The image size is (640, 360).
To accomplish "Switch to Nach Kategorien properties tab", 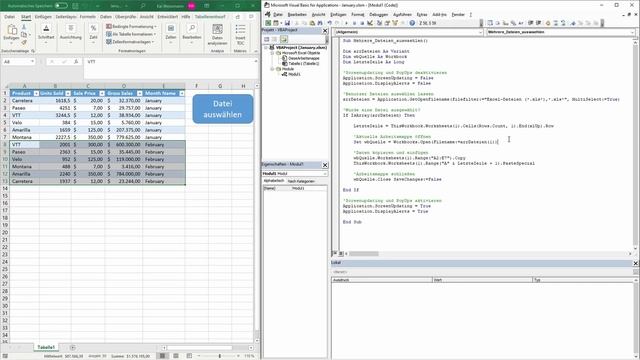I will [x=301, y=181].
